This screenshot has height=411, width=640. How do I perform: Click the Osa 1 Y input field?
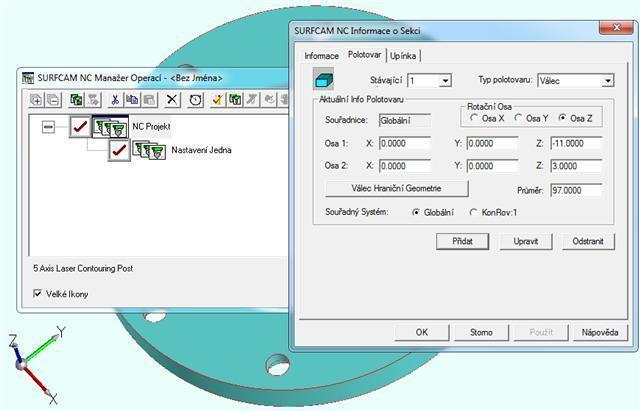(x=492, y=144)
